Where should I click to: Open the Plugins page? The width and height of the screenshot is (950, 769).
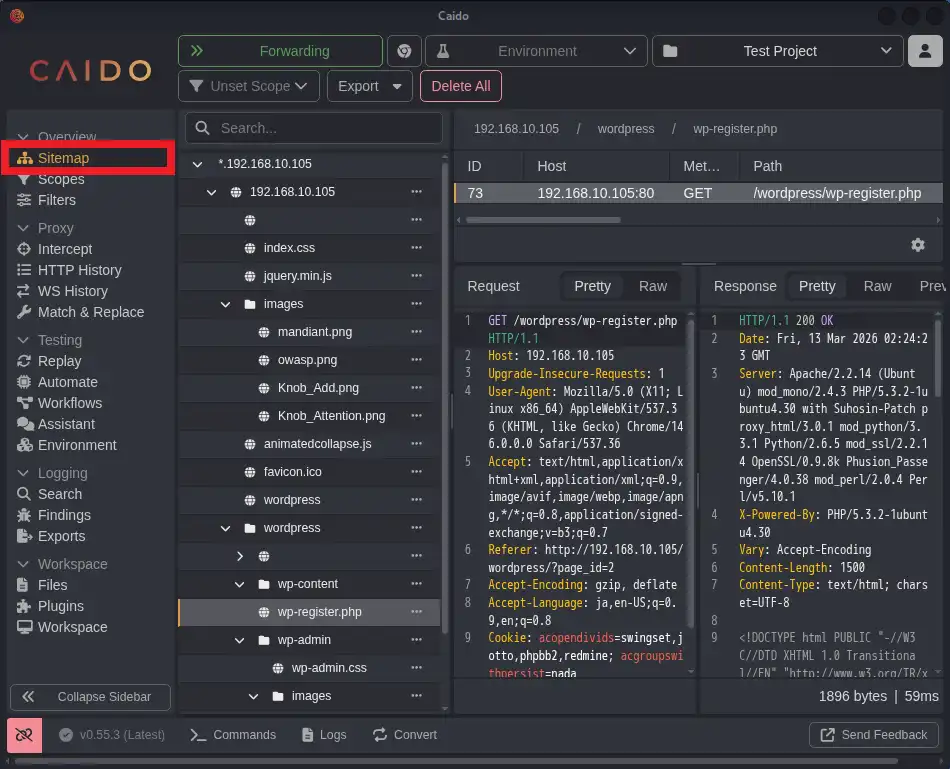[61, 606]
